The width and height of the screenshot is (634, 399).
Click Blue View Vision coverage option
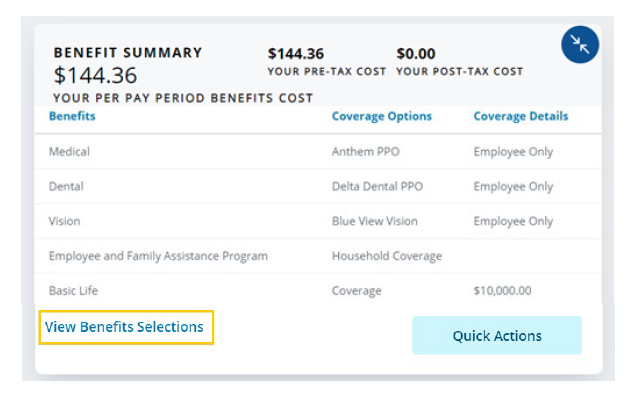[x=374, y=221]
